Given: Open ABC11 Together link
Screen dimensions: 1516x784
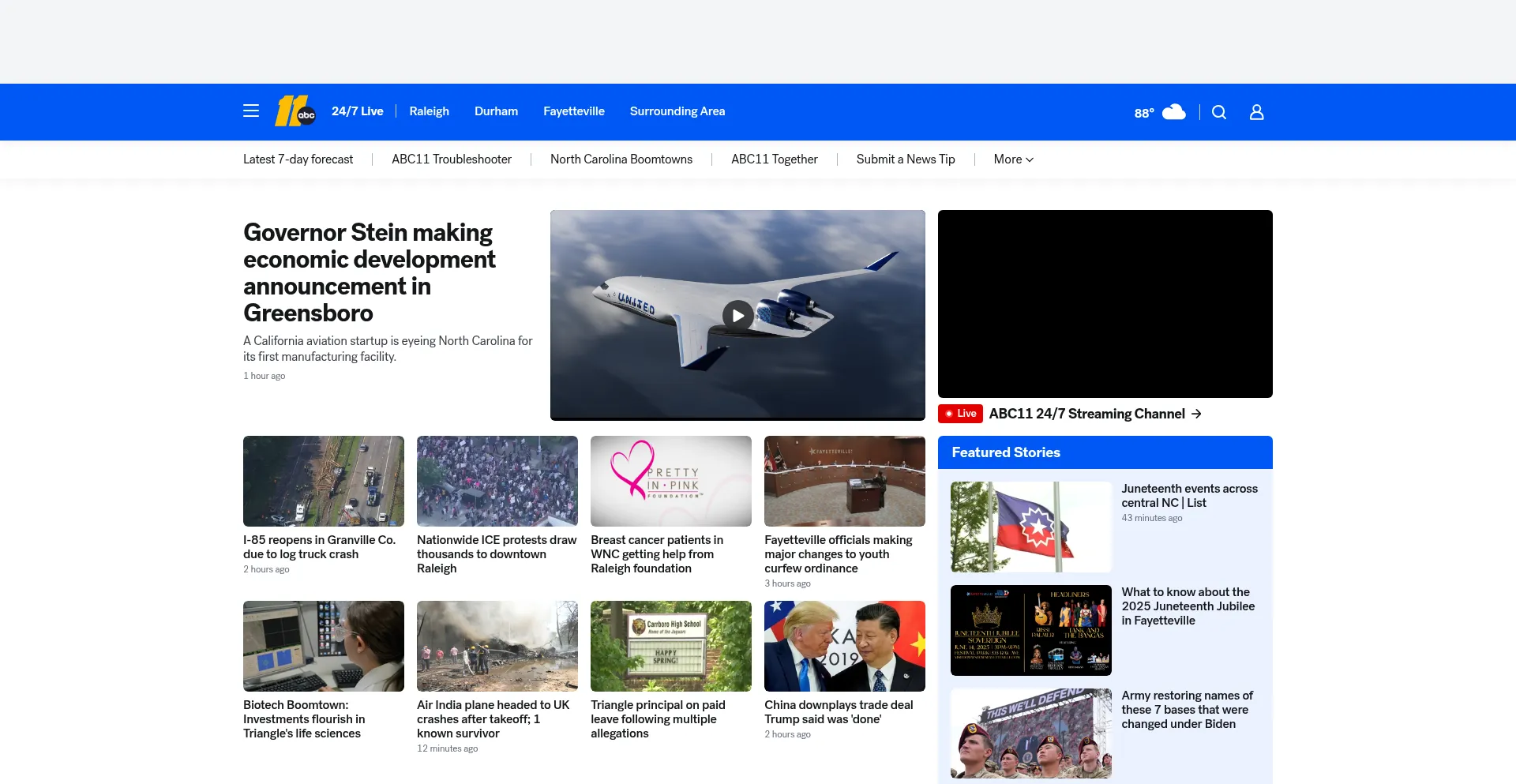Looking at the screenshot, I should [775, 159].
